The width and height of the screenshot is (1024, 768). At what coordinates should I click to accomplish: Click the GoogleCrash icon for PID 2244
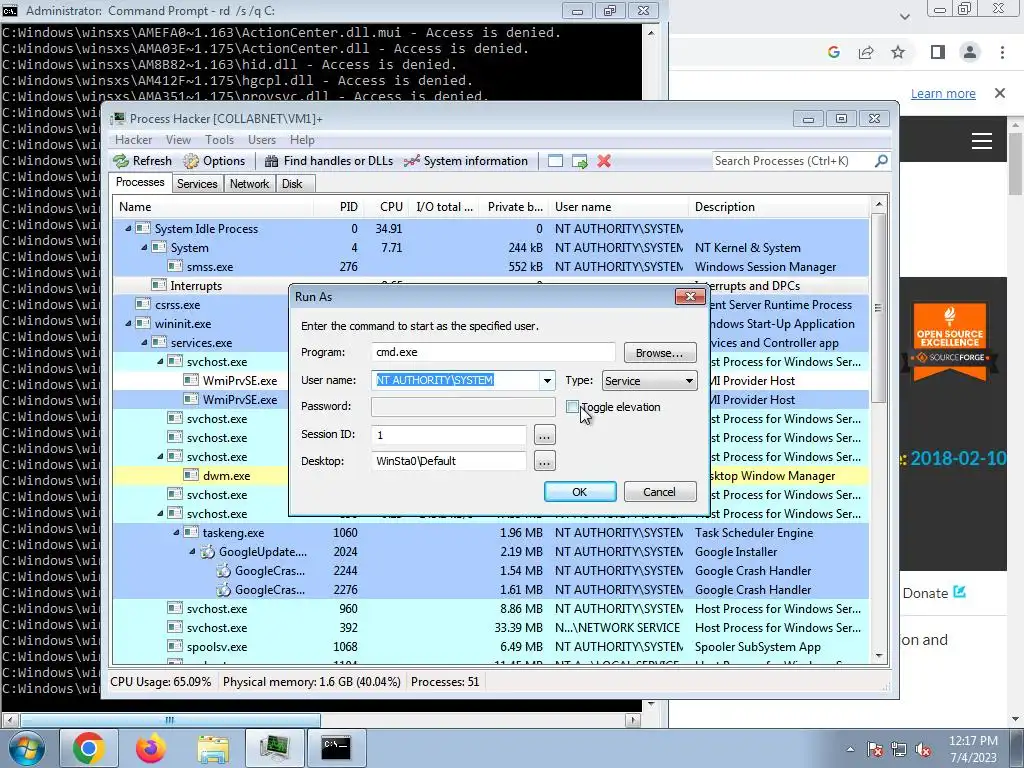[224, 571]
